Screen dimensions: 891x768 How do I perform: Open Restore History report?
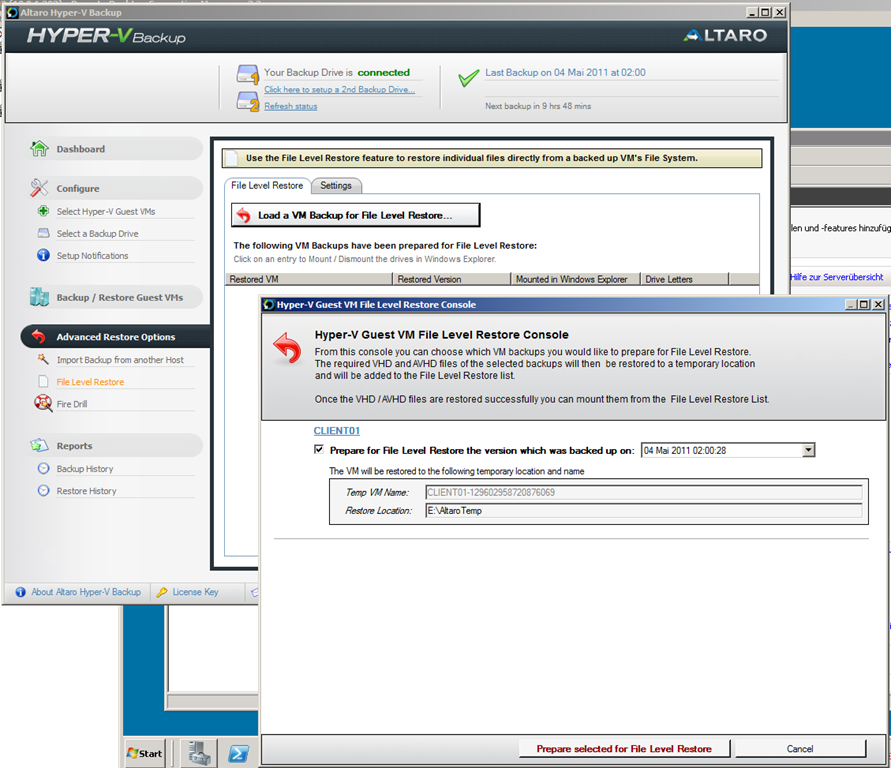point(86,491)
